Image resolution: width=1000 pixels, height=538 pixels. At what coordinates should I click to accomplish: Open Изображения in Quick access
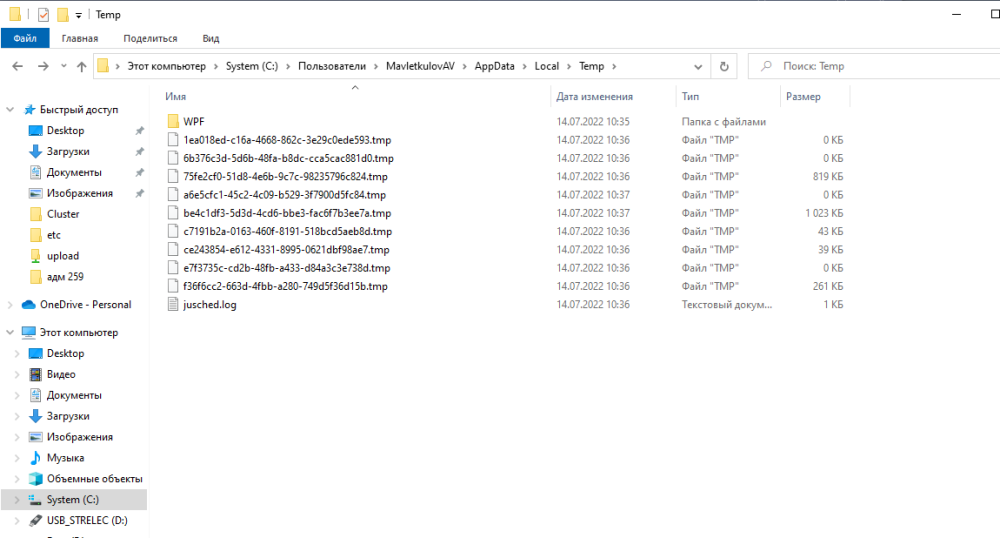coord(80,193)
